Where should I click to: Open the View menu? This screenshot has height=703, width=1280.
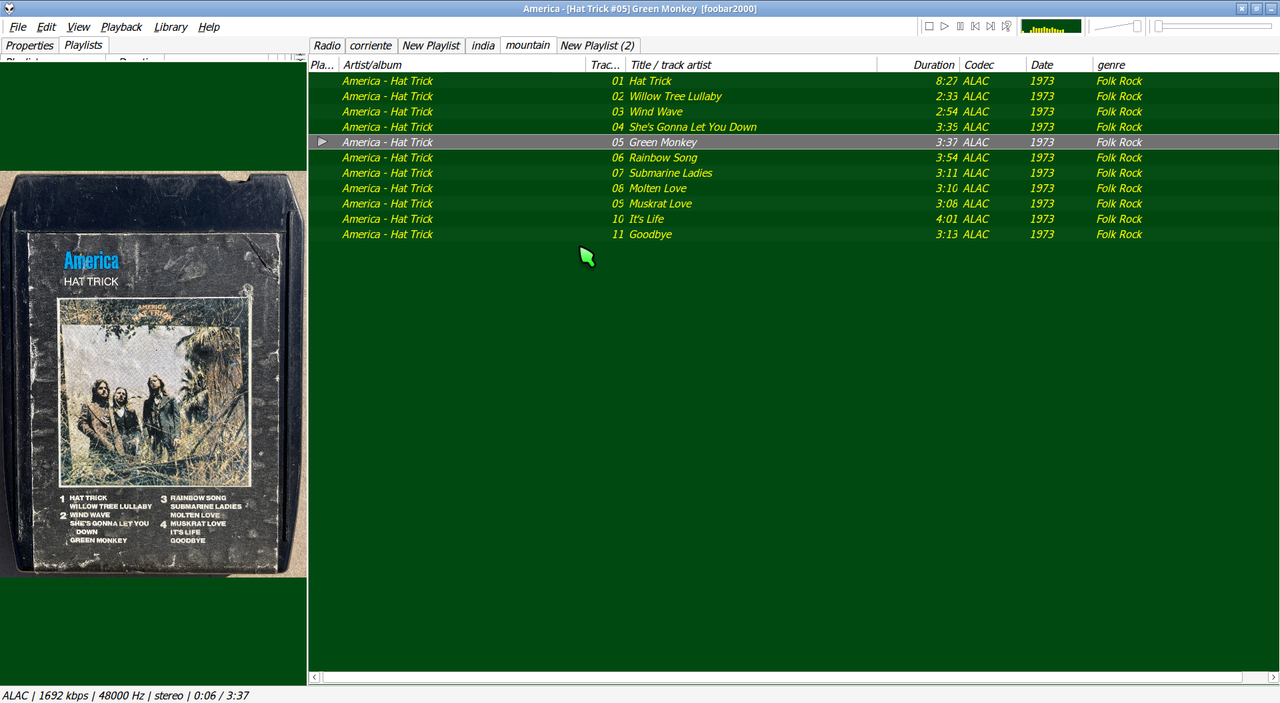tap(78, 27)
